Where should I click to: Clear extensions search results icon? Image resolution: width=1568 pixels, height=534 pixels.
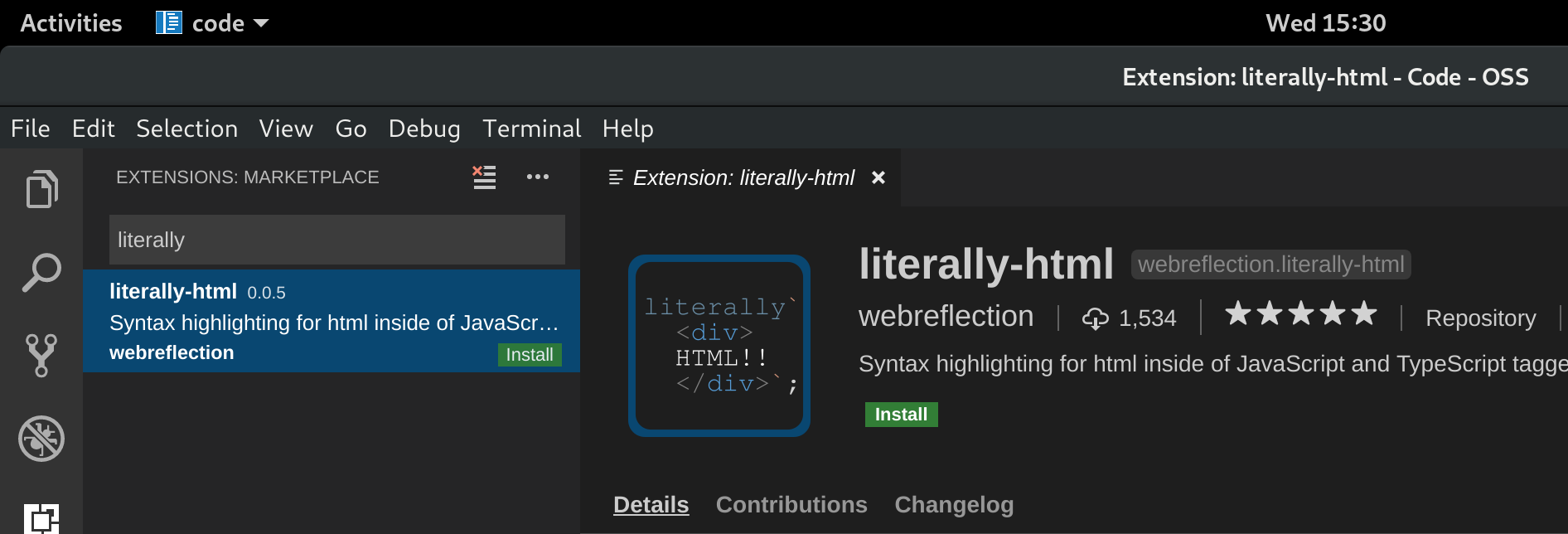click(x=484, y=177)
